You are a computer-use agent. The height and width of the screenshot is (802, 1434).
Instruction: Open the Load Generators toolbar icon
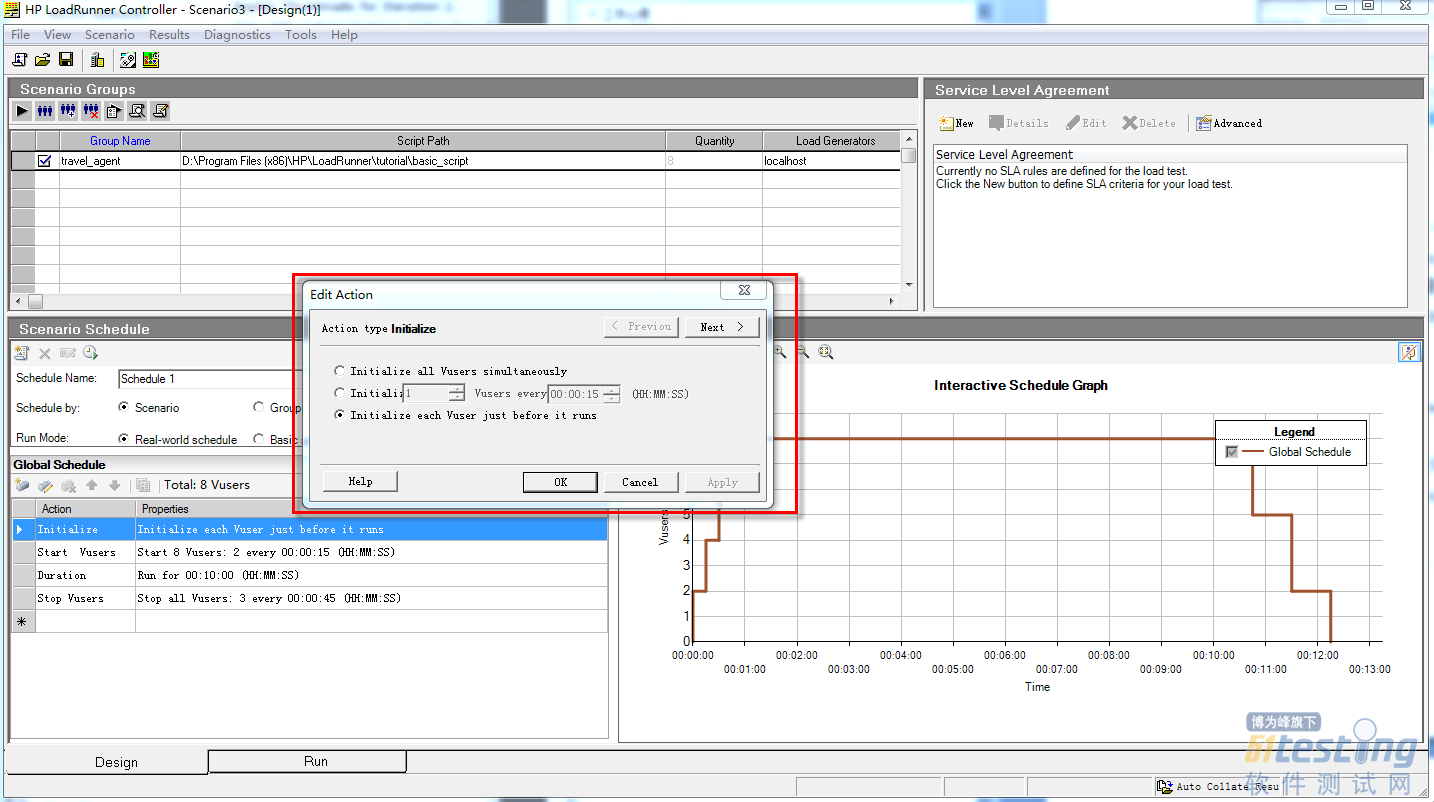pyautogui.click(x=98, y=60)
